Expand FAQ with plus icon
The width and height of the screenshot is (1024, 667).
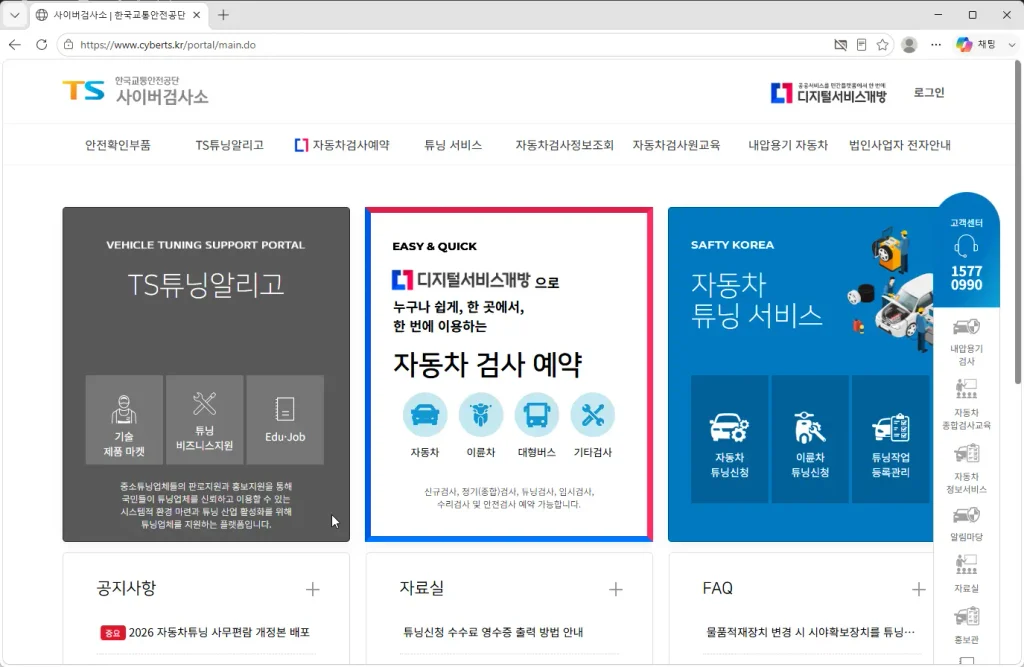coord(918,589)
